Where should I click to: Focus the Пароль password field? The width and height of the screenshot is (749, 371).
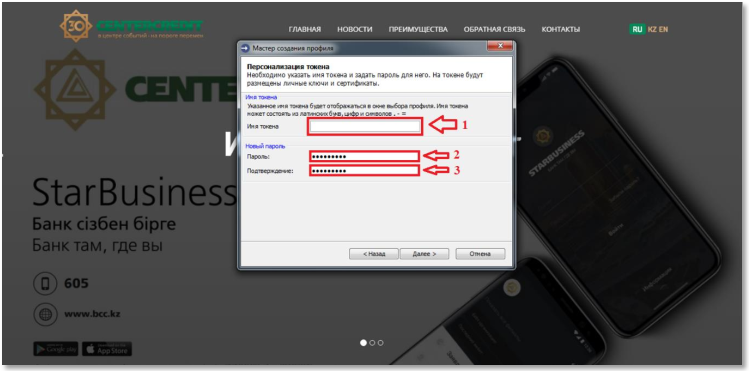364,156
